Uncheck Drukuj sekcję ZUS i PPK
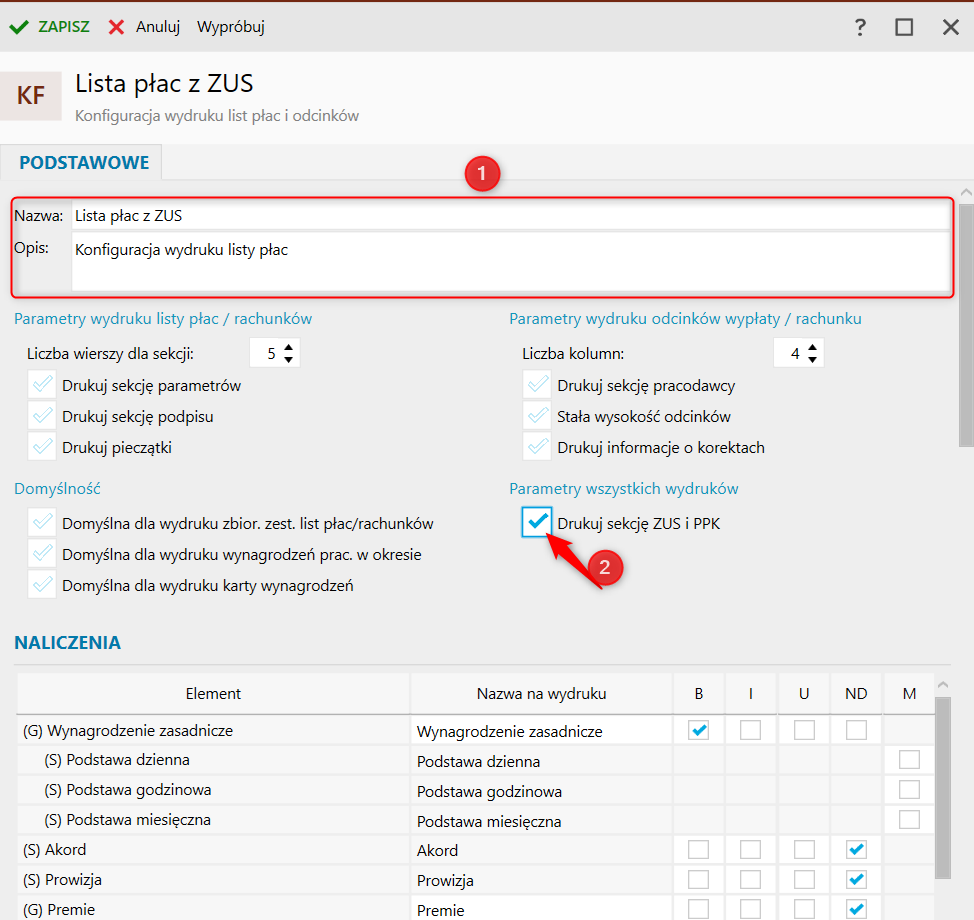The height and width of the screenshot is (920, 974). pos(537,522)
